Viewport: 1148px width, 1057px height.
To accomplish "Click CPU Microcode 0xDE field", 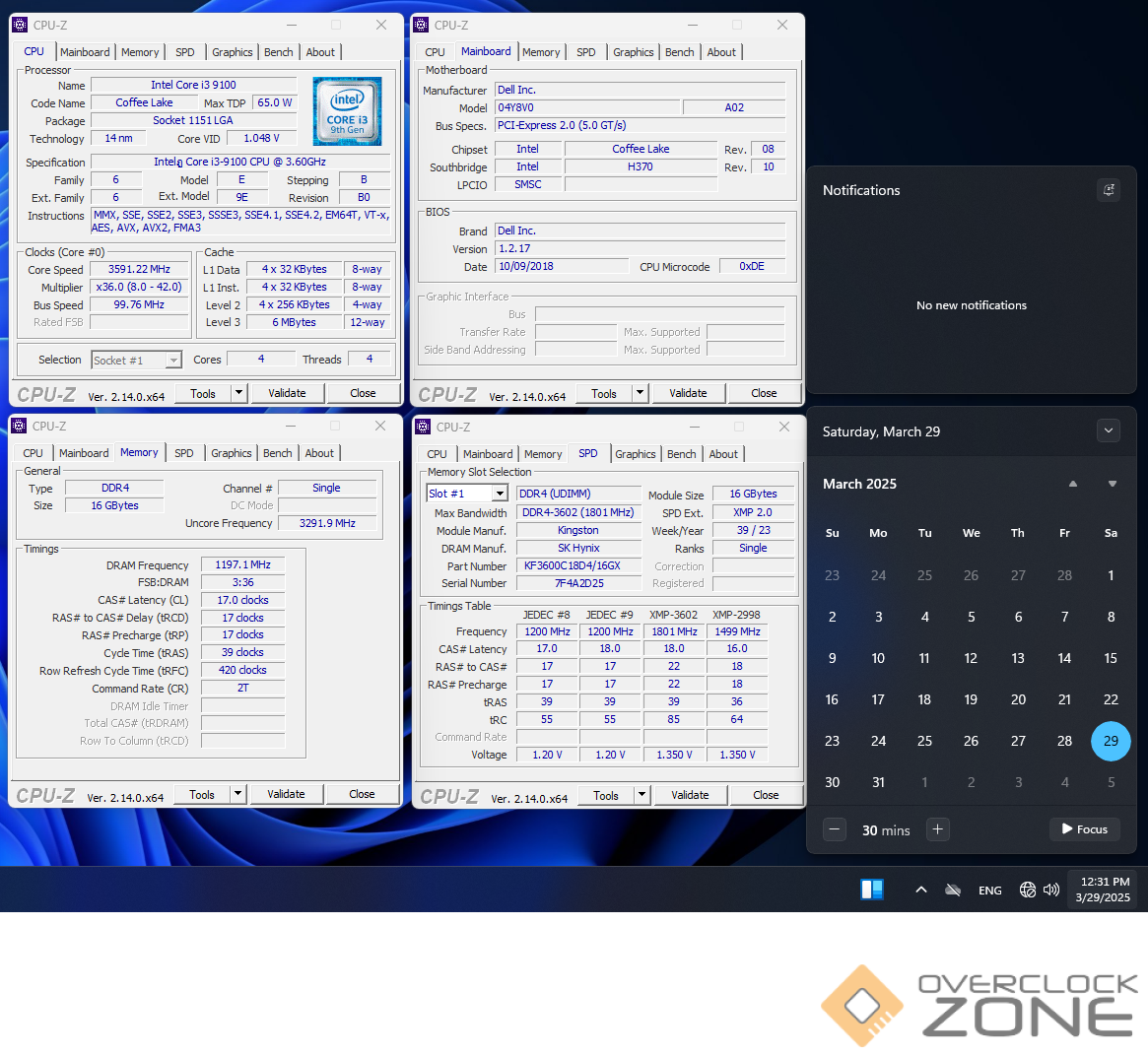I will pyautogui.click(x=752, y=266).
